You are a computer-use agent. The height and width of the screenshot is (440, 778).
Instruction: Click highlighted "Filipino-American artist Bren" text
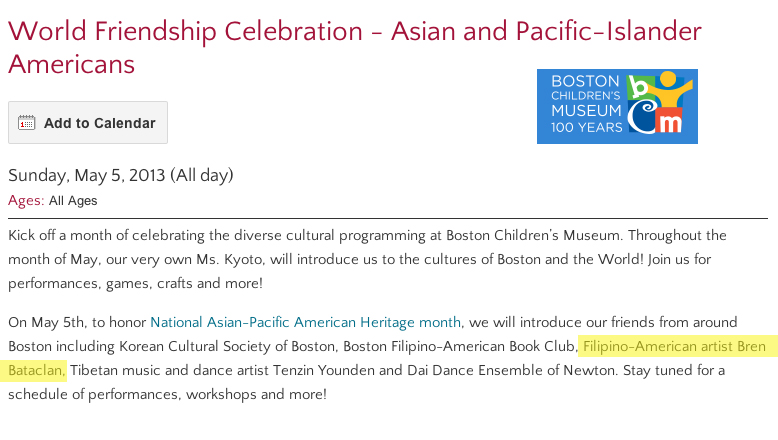coord(674,346)
